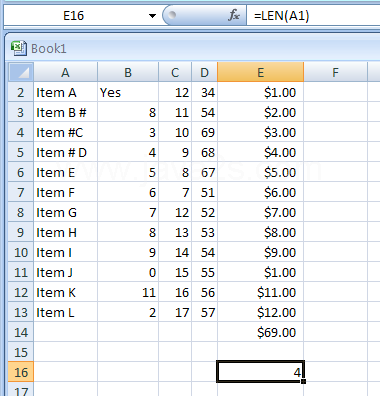The image size is (380, 396).
Task: Select row 14 header
Action: point(21,332)
